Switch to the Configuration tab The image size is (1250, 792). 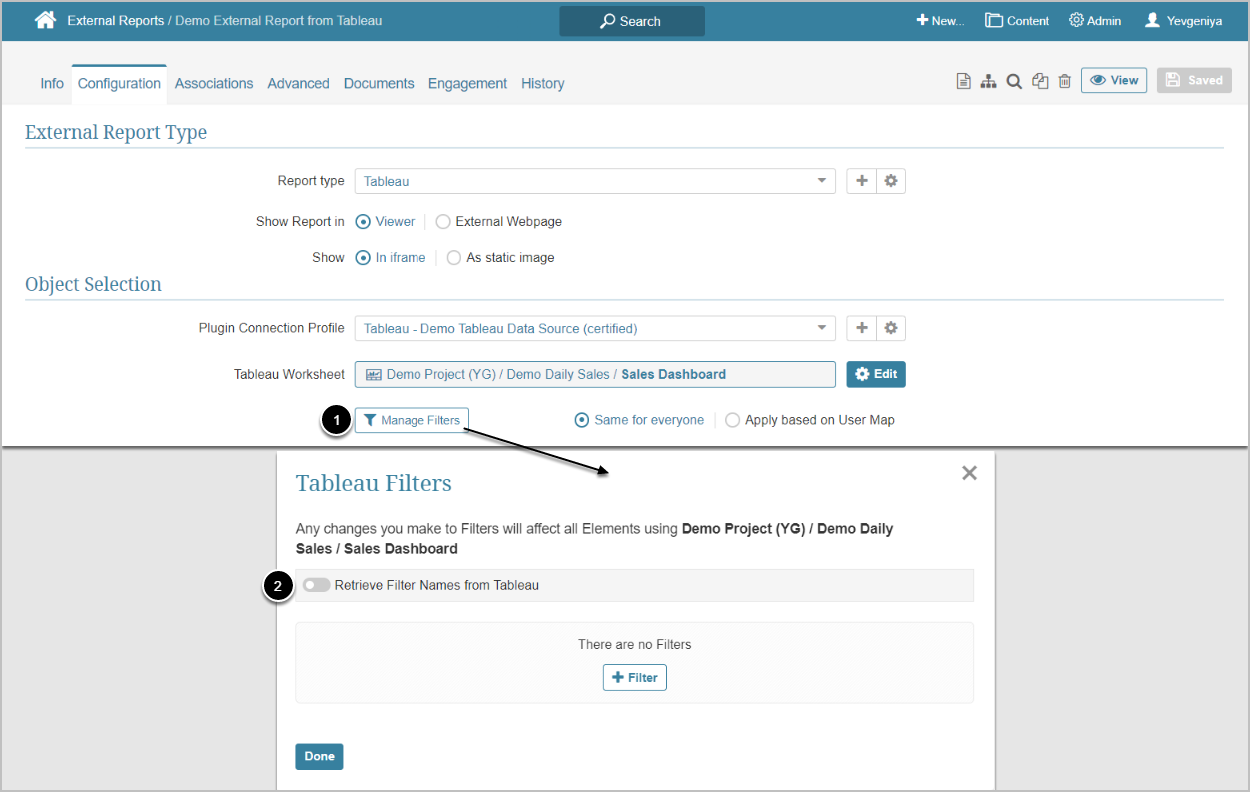(x=119, y=84)
